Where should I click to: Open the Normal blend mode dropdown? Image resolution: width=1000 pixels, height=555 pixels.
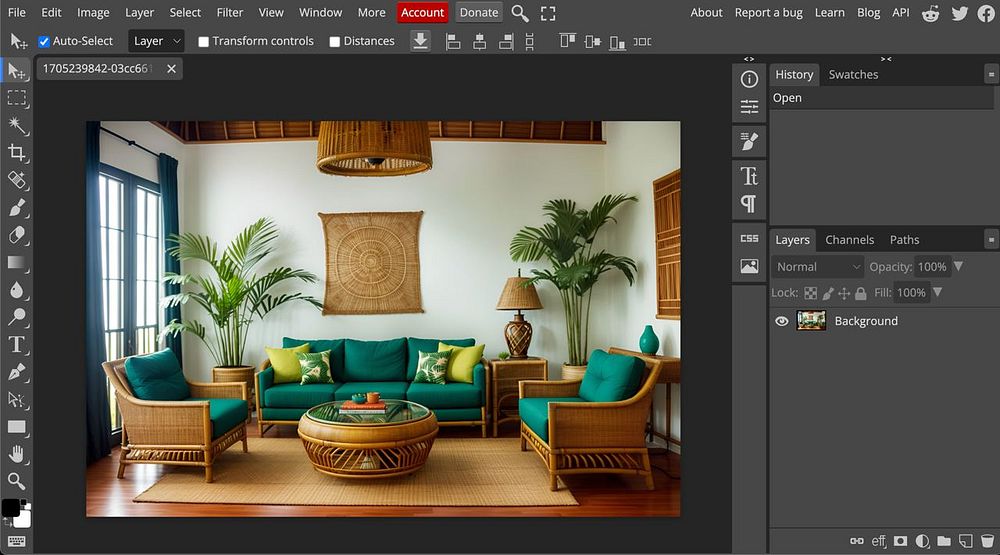point(817,267)
